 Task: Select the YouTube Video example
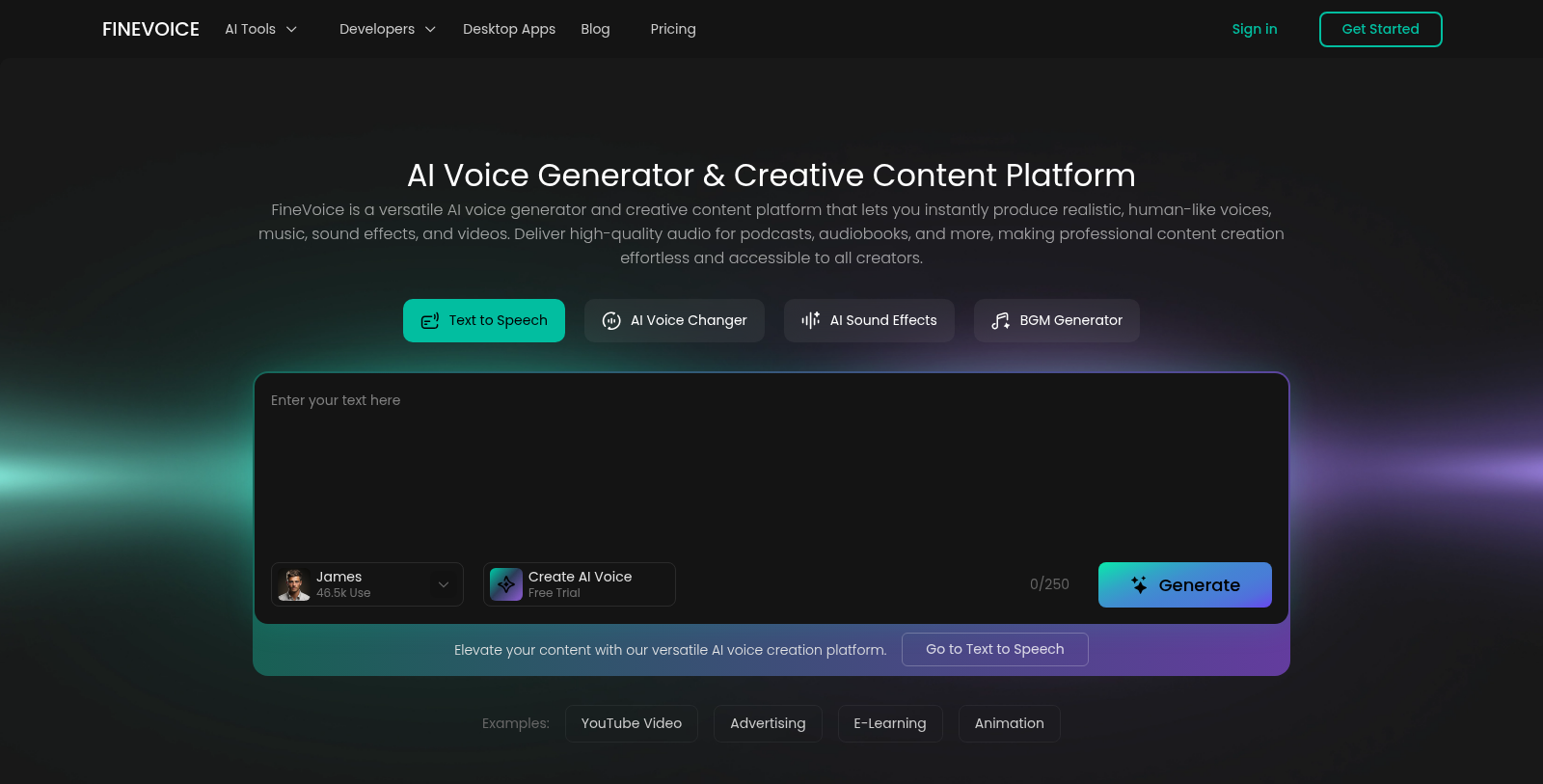click(x=631, y=724)
